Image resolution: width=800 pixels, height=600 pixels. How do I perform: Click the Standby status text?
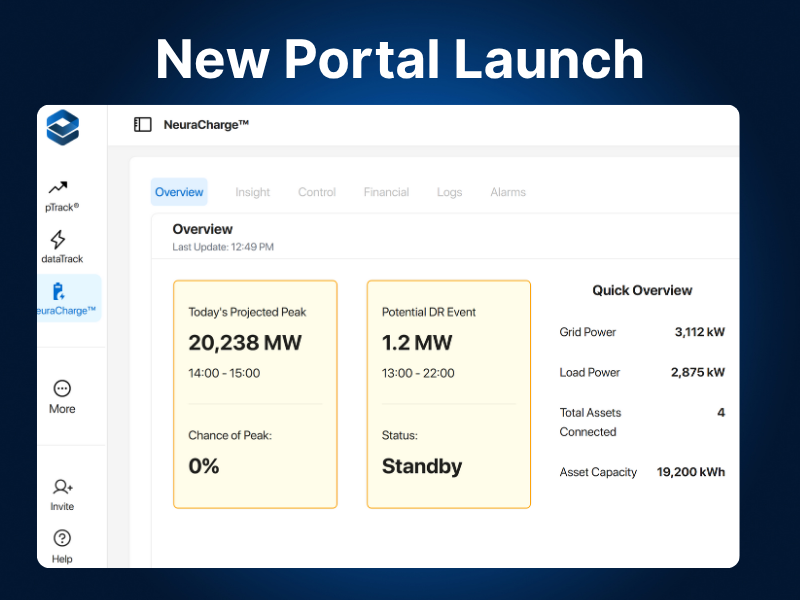click(422, 466)
